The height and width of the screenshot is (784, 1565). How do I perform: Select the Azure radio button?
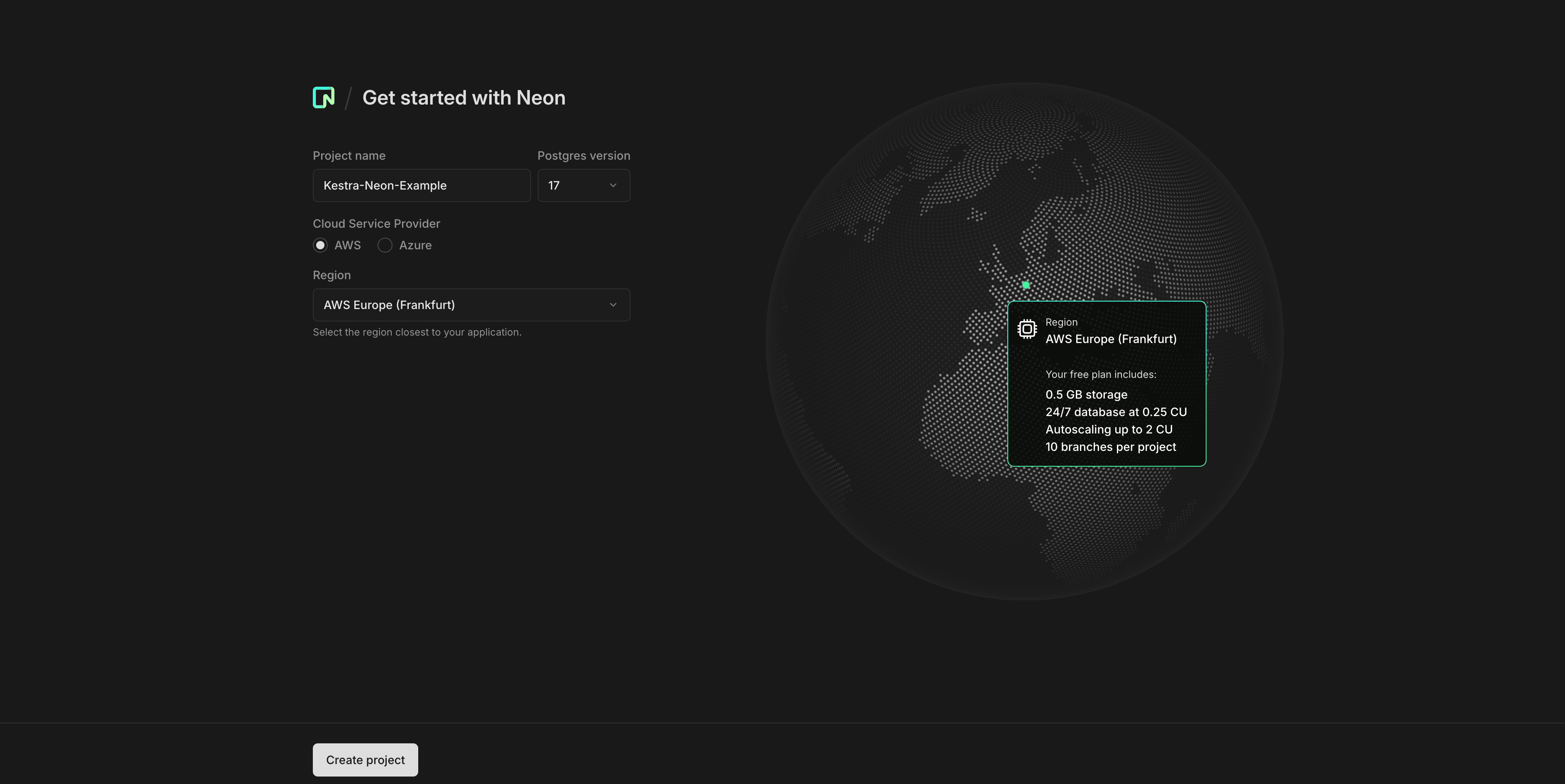385,245
